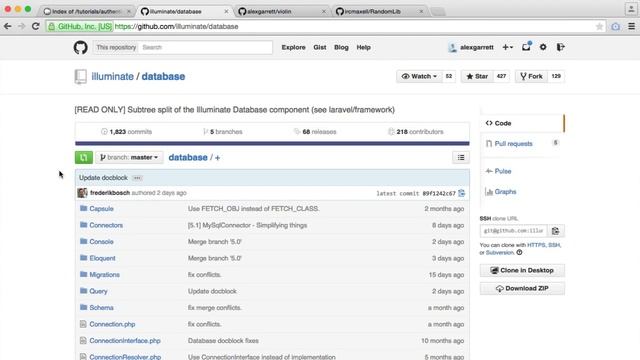
Task: Open the branch master dropdown
Action: point(129,158)
